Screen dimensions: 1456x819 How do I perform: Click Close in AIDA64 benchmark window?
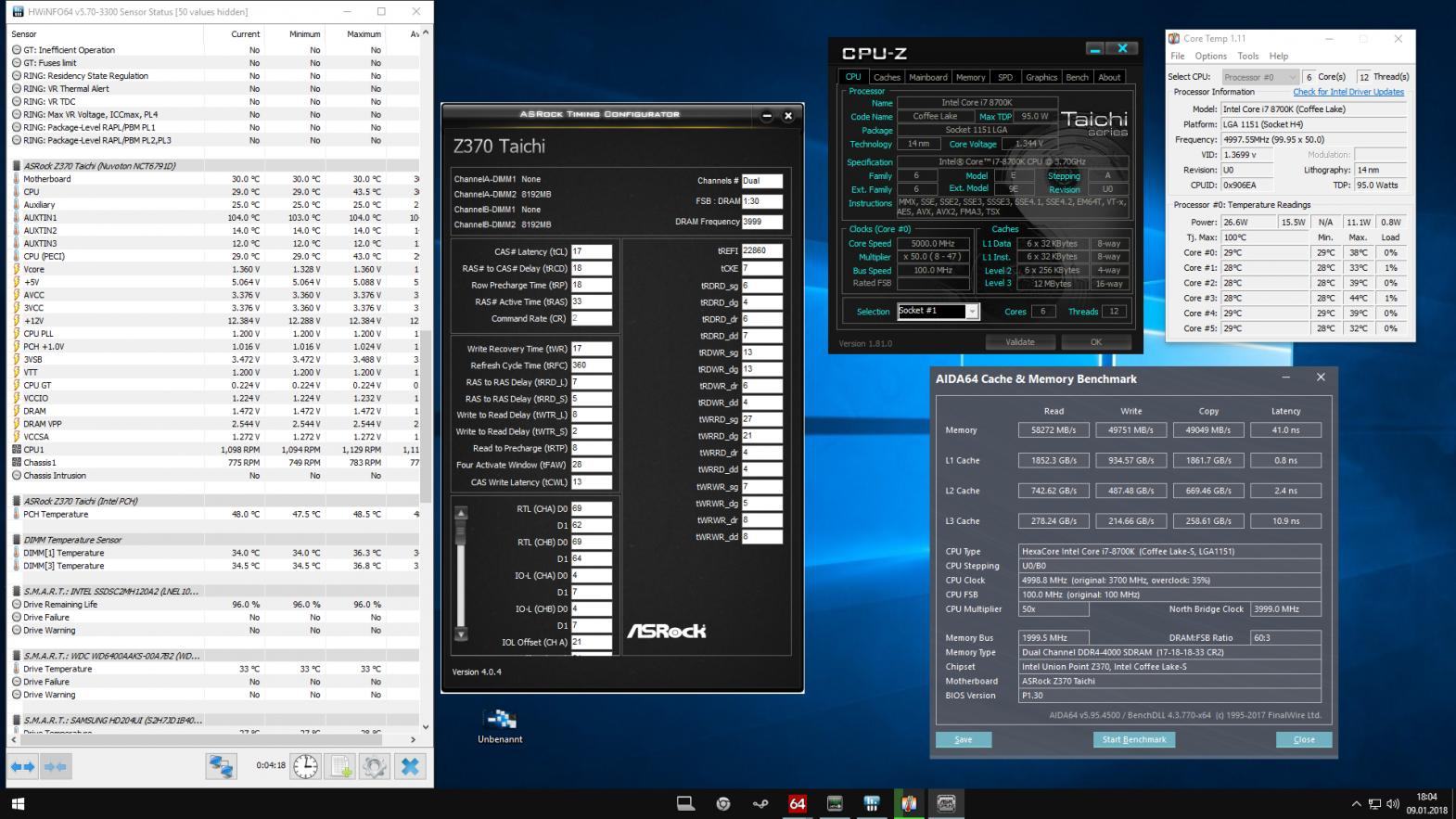[x=1304, y=739]
